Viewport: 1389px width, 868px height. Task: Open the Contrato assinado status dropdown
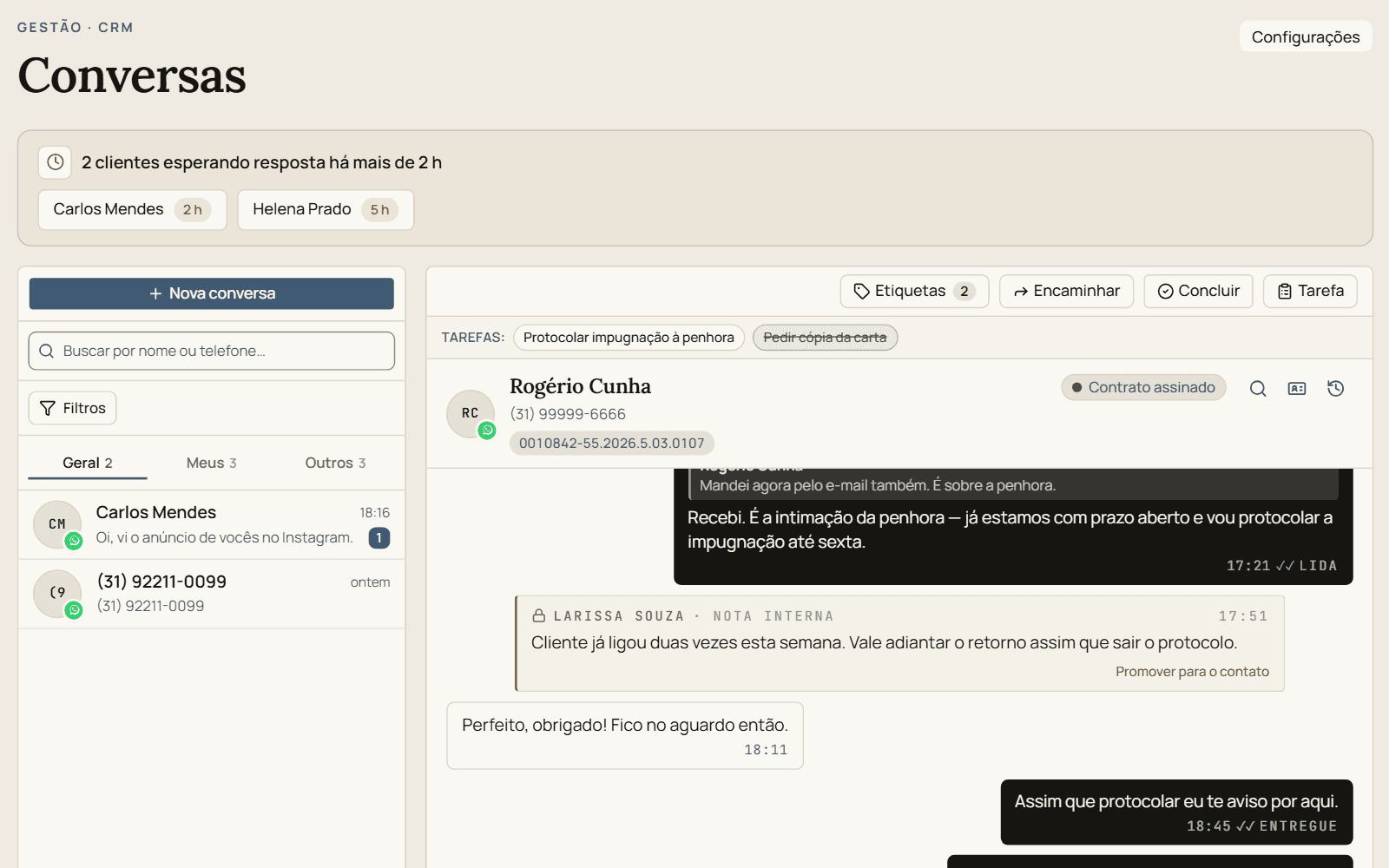tap(1143, 387)
